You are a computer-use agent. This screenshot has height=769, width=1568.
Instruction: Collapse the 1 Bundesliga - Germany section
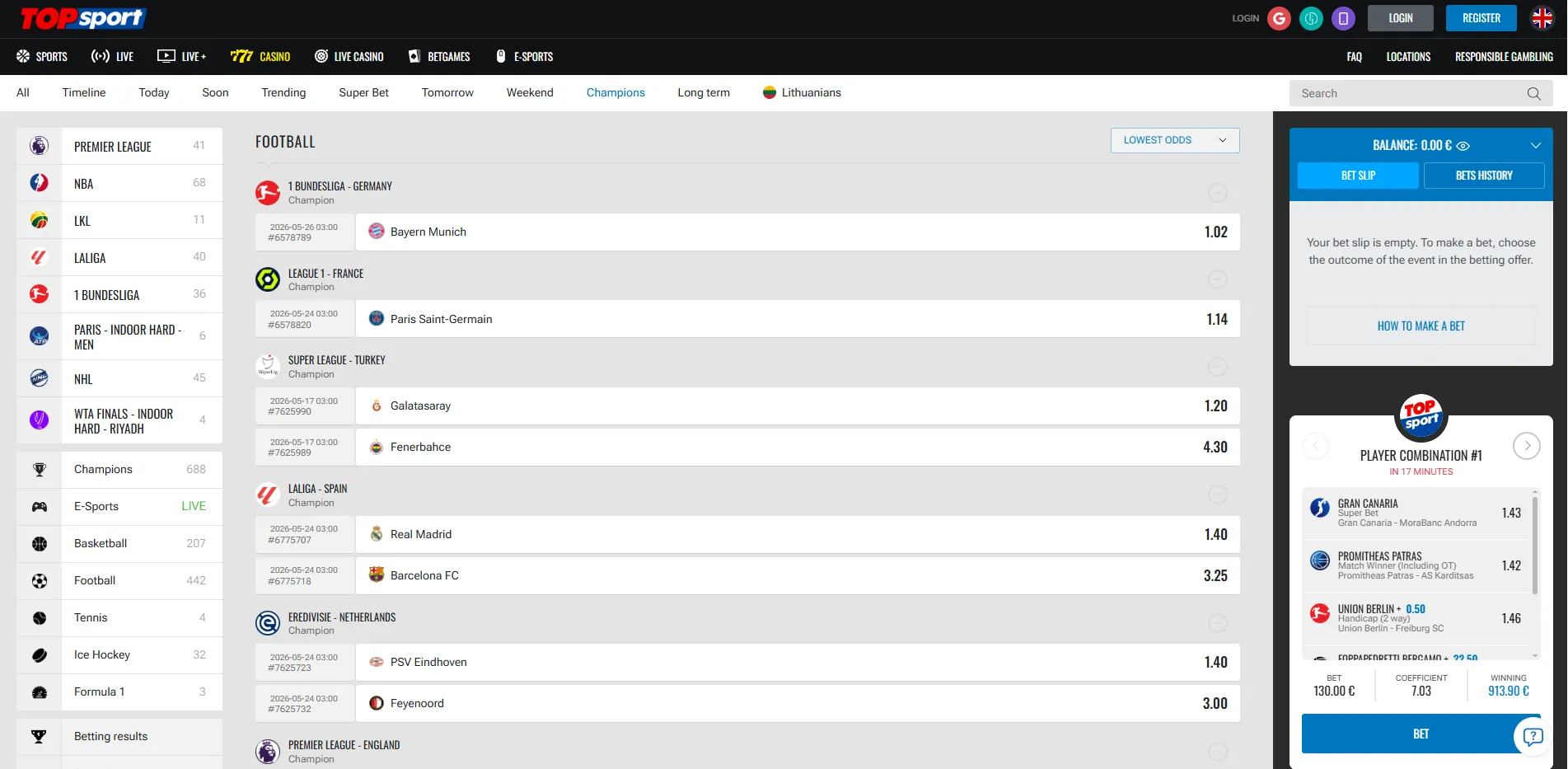coord(1218,193)
